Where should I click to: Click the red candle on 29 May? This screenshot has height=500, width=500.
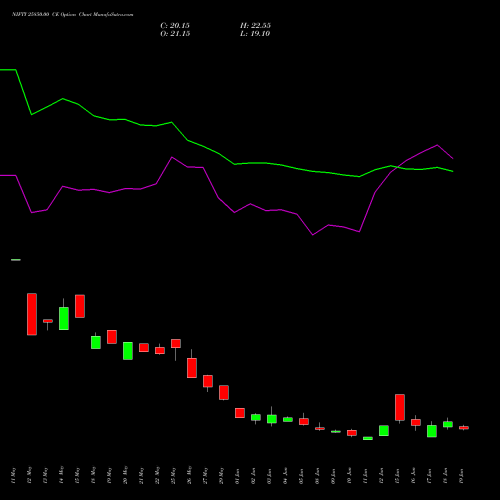224,392
